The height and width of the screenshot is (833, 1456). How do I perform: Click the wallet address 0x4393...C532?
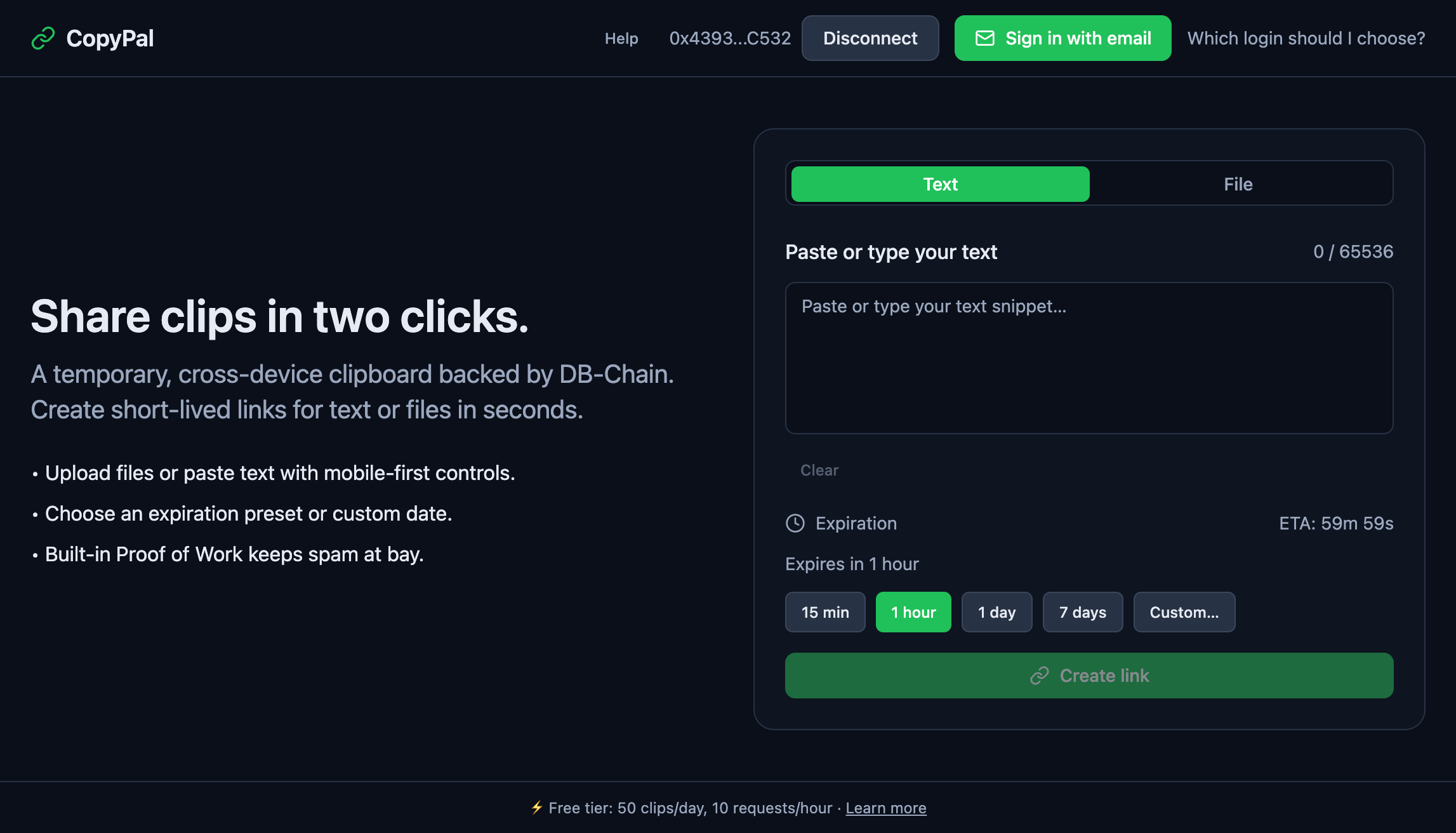click(x=730, y=38)
